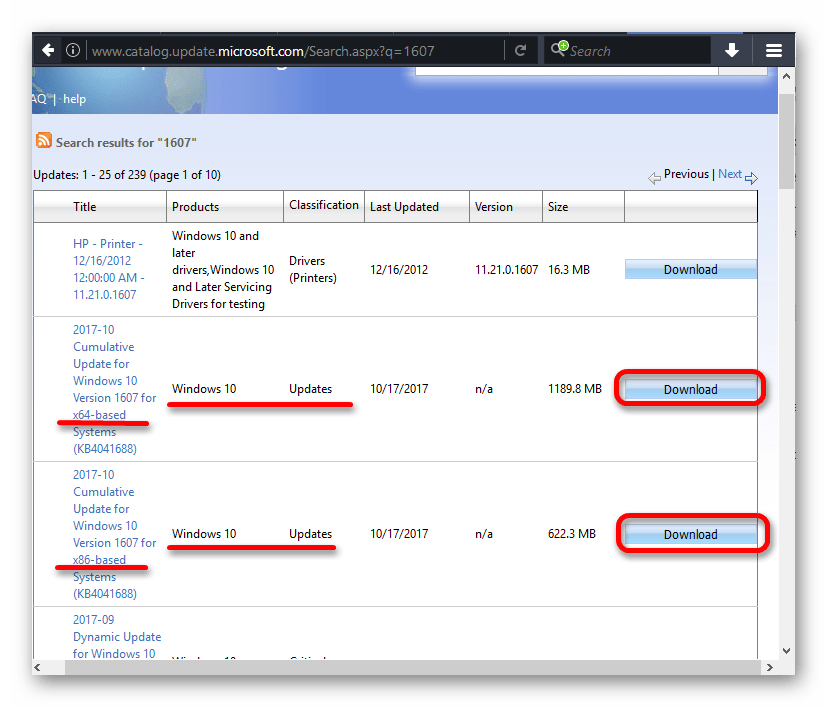The image size is (828, 707).
Task: Click the Previous page link
Action: [x=686, y=174]
